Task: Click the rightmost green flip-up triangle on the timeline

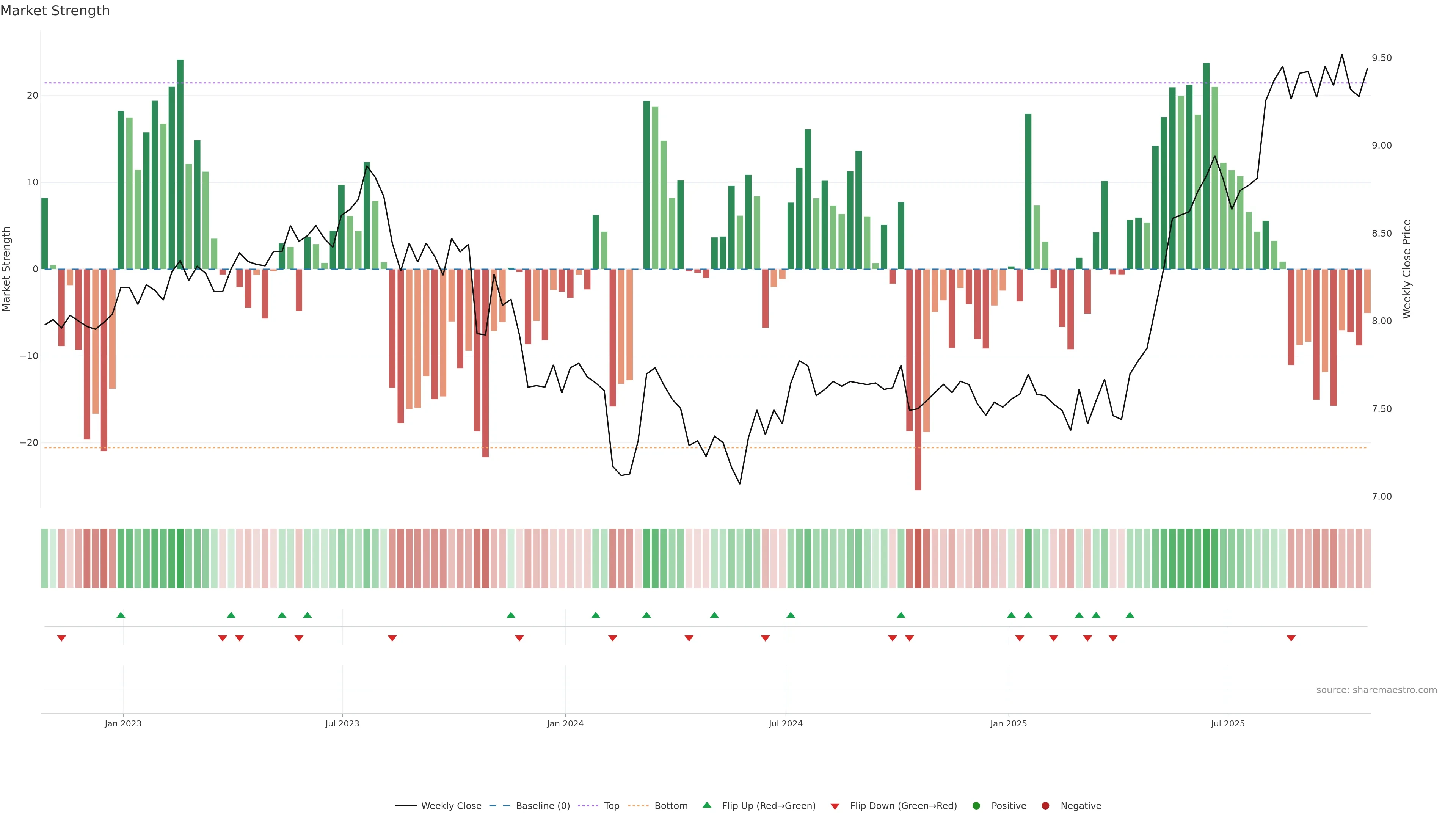Action: [x=1130, y=615]
